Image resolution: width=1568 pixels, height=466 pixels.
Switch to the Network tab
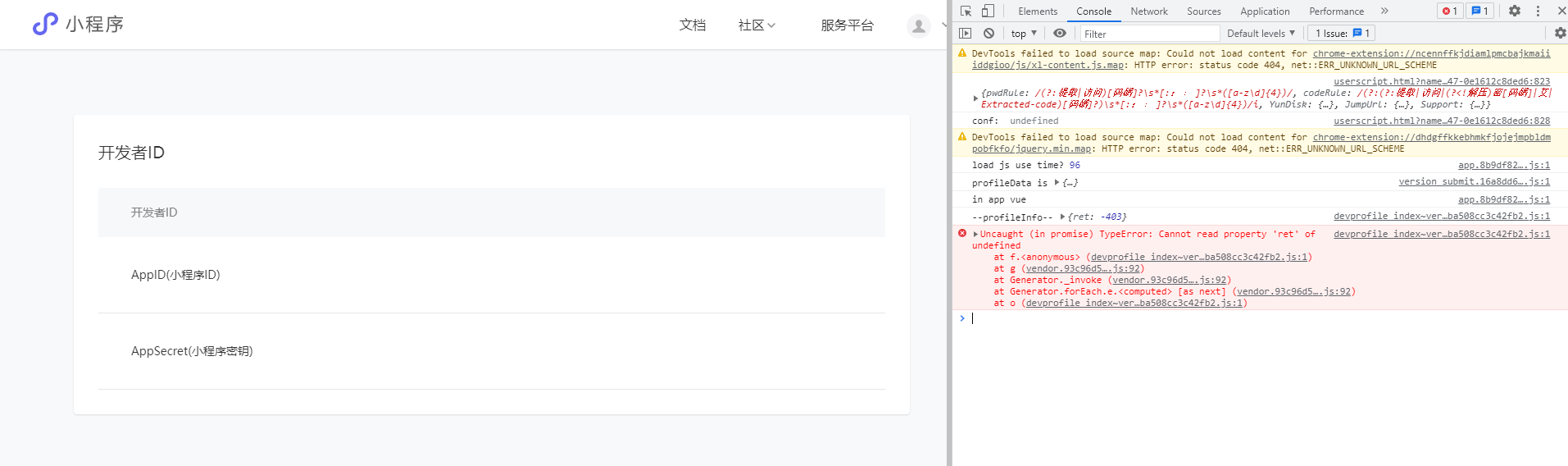pos(1149,11)
